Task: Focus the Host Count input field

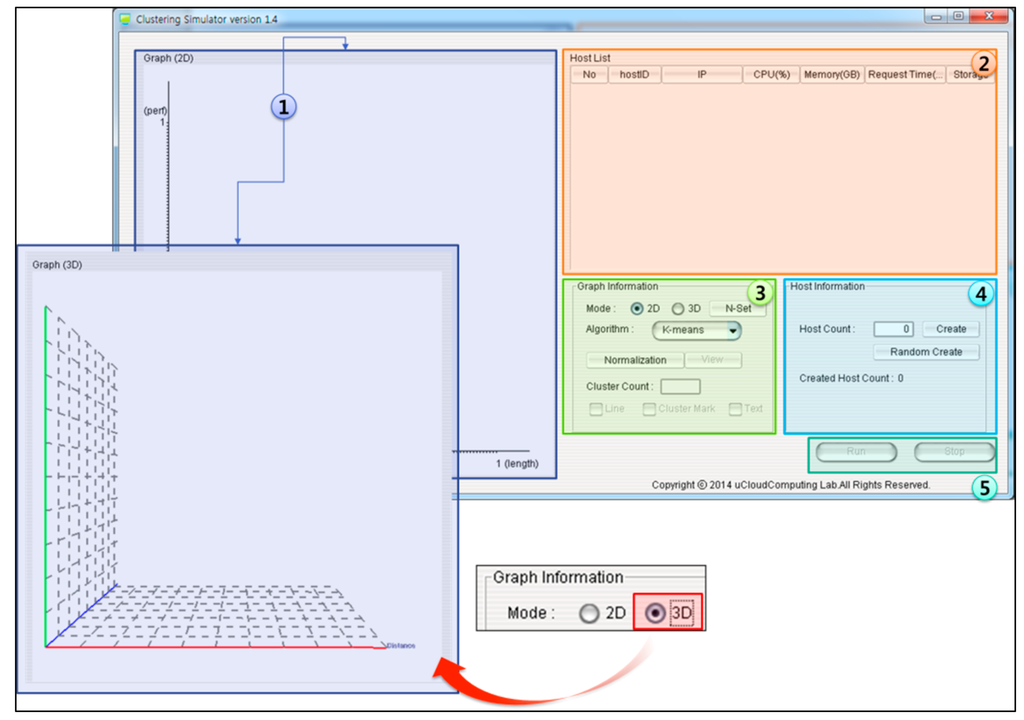Action: point(893,329)
